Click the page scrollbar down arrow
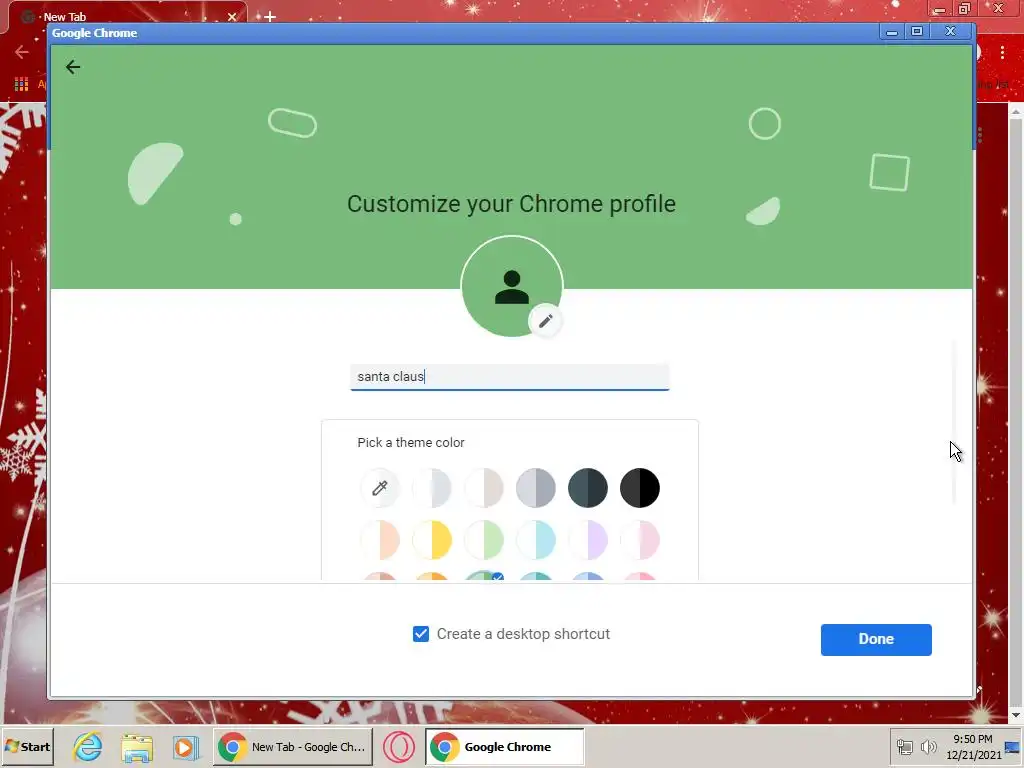1024x768 pixels. 1016,715
